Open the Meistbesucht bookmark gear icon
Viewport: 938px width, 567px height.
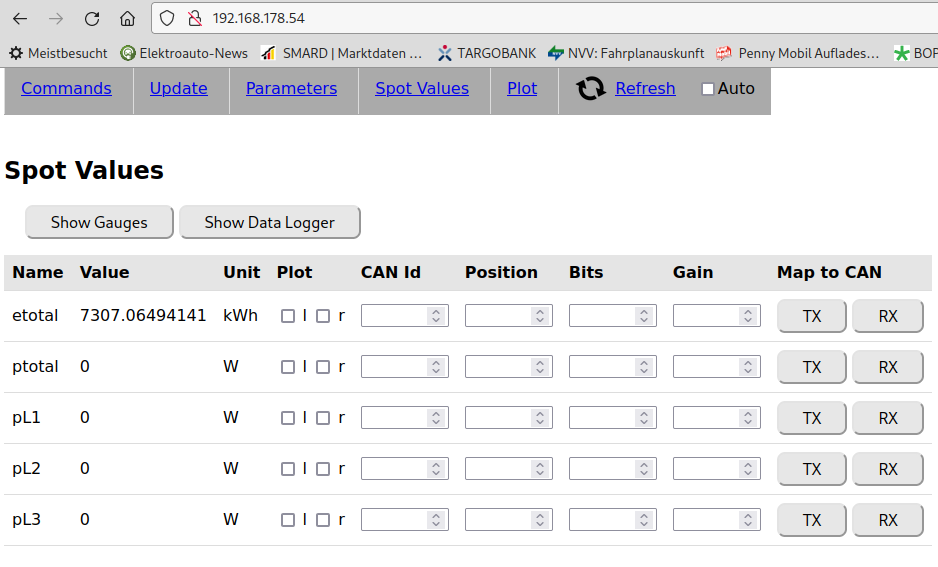coord(16,53)
